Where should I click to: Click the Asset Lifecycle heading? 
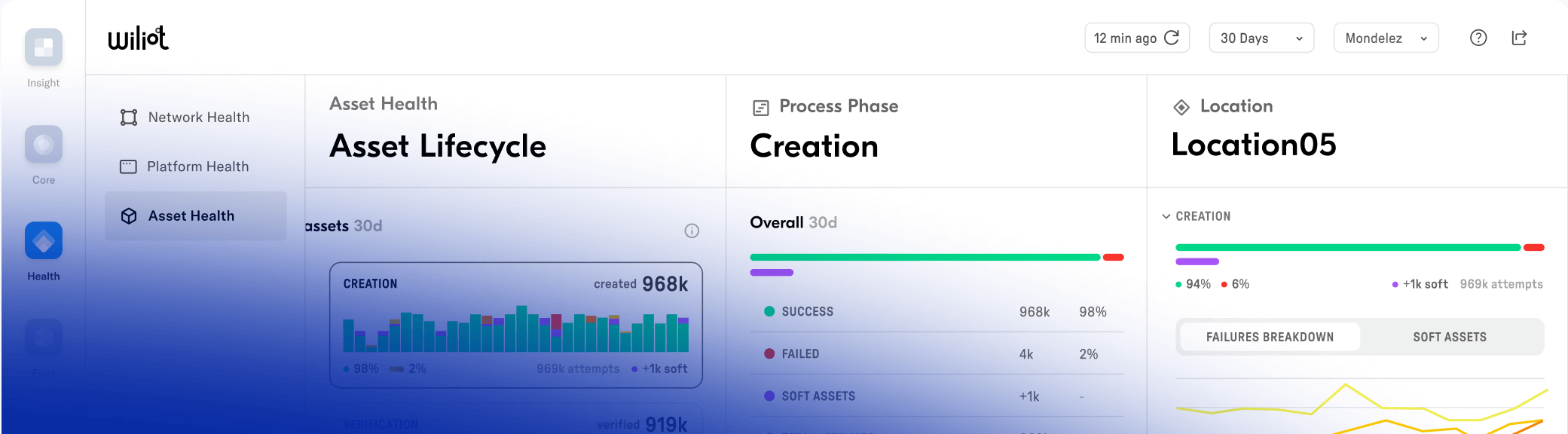[x=438, y=146]
